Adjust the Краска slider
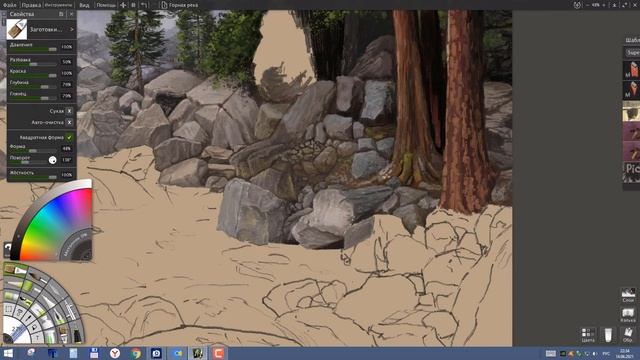The height and width of the screenshot is (360, 640). tap(33, 76)
